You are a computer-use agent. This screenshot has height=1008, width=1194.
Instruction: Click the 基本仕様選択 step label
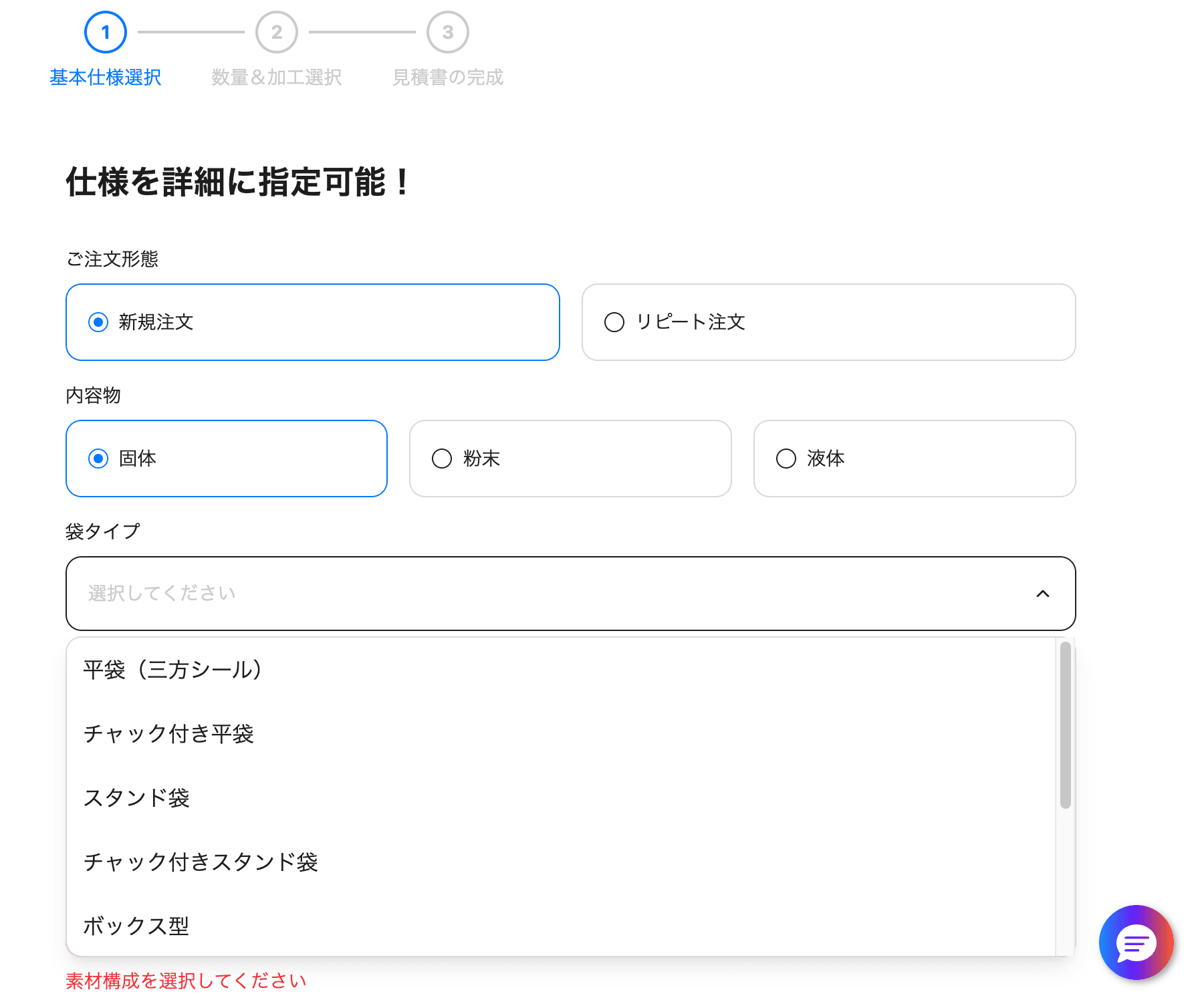(105, 77)
